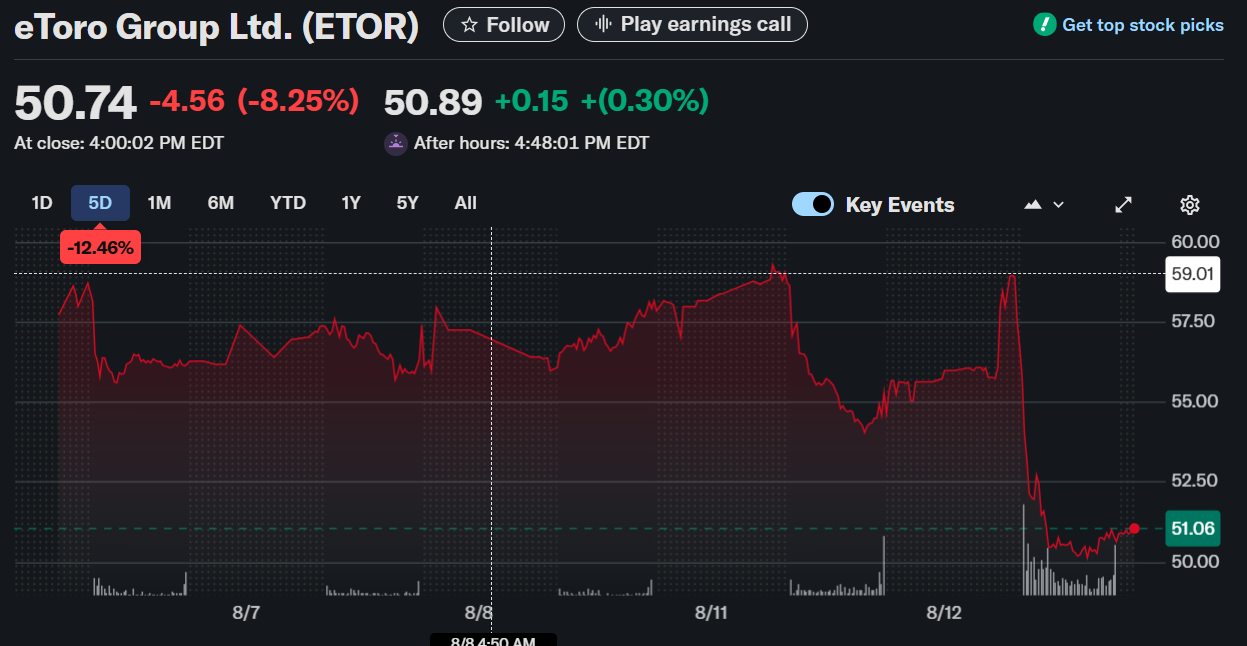Follow the eToro stock
The width and height of the screenshot is (1247, 646).
click(x=504, y=24)
